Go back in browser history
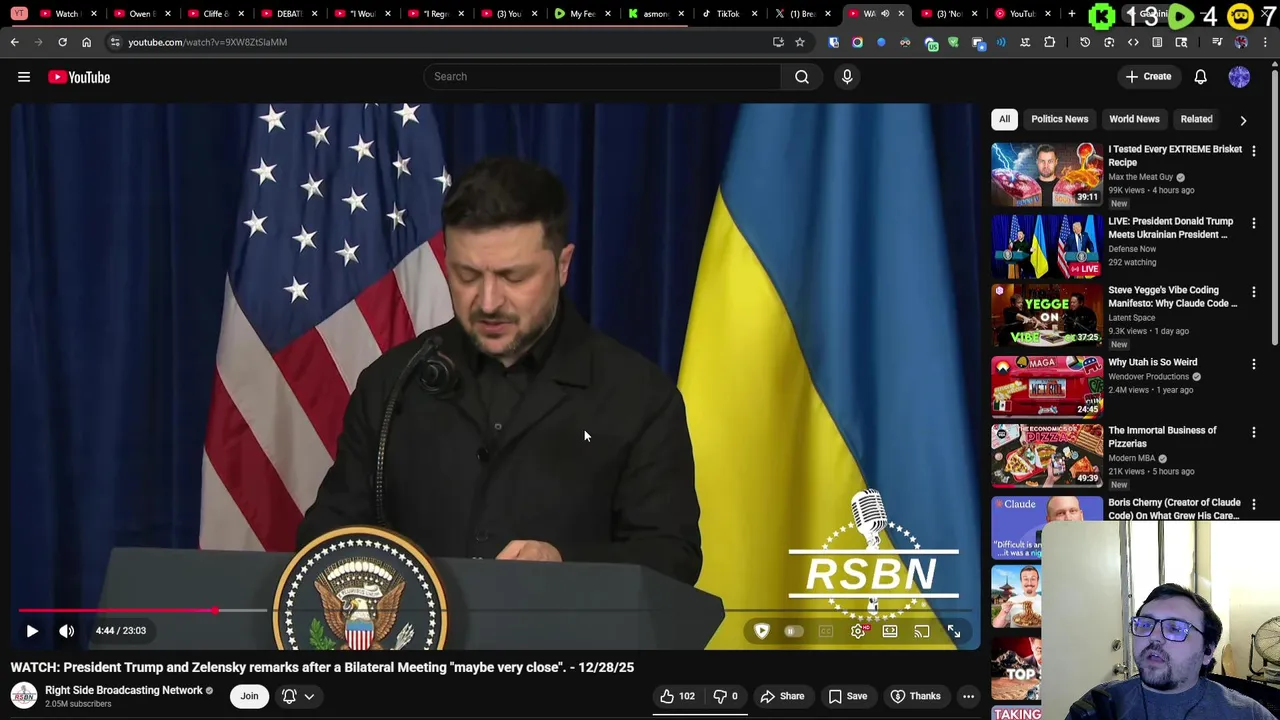This screenshot has width=1280, height=720. 14,42
